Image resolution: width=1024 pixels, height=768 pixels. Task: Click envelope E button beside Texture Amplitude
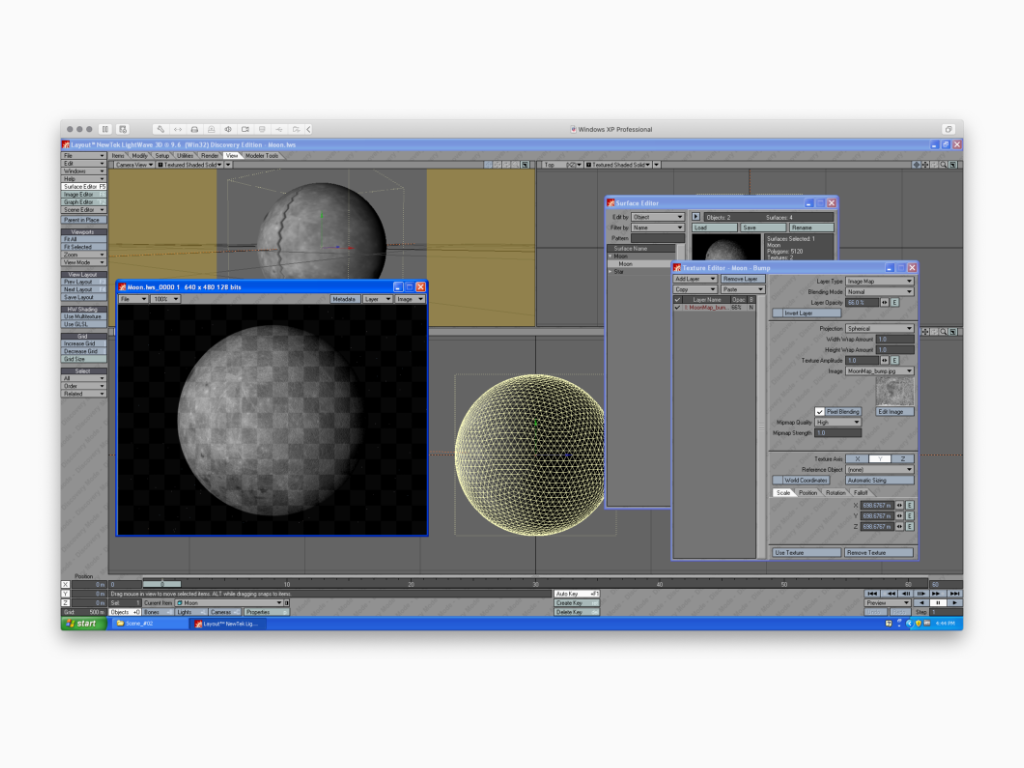pos(895,360)
